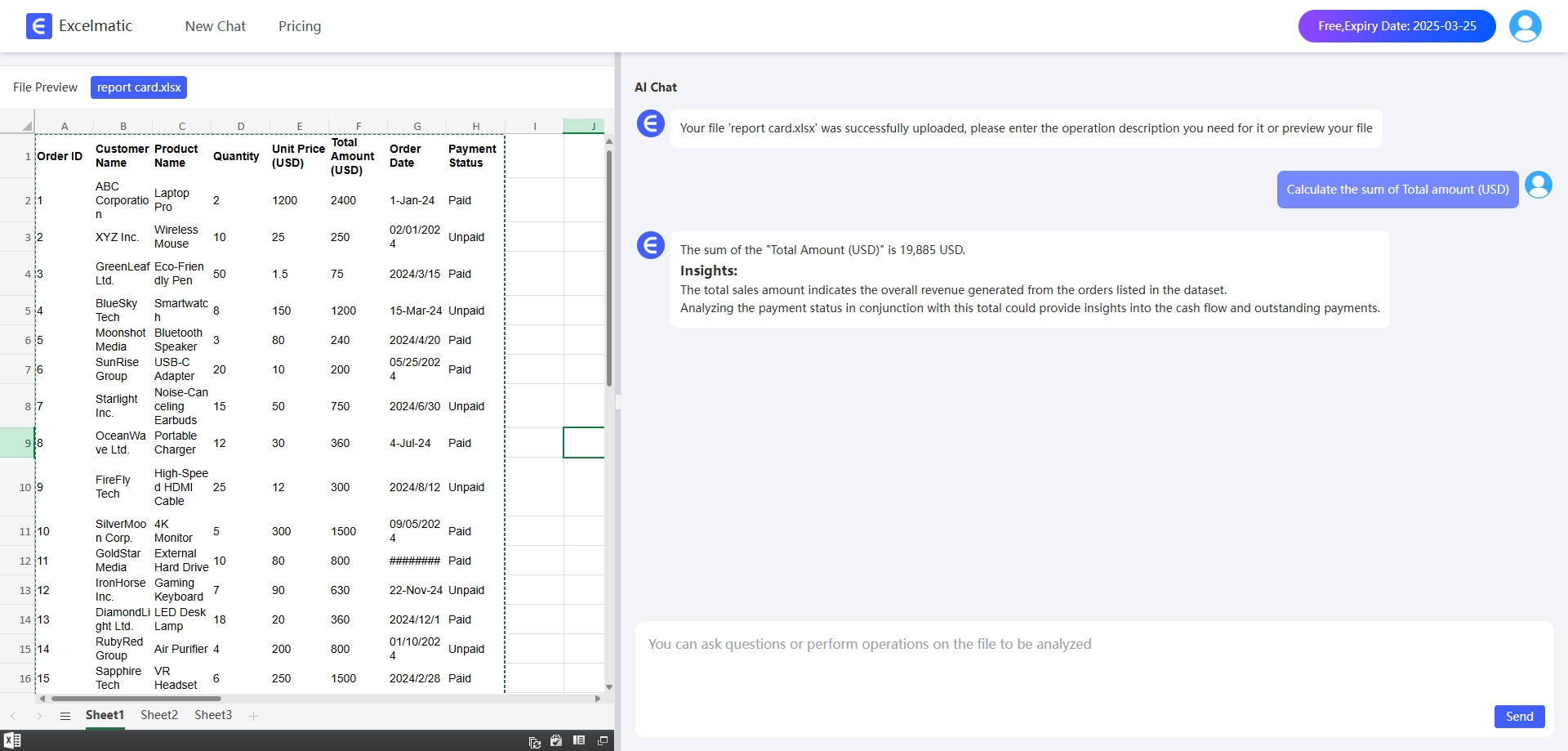
Task: Start a New Chat
Action: click(215, 26)
